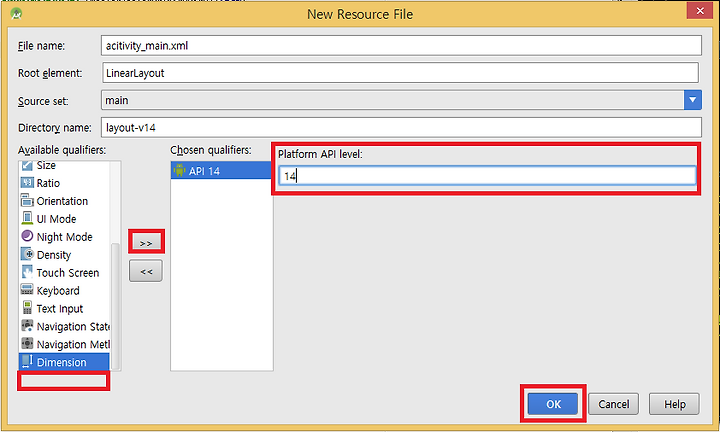Add qualifier with the >> button
The image size is (720, 432).
point(146,242)
